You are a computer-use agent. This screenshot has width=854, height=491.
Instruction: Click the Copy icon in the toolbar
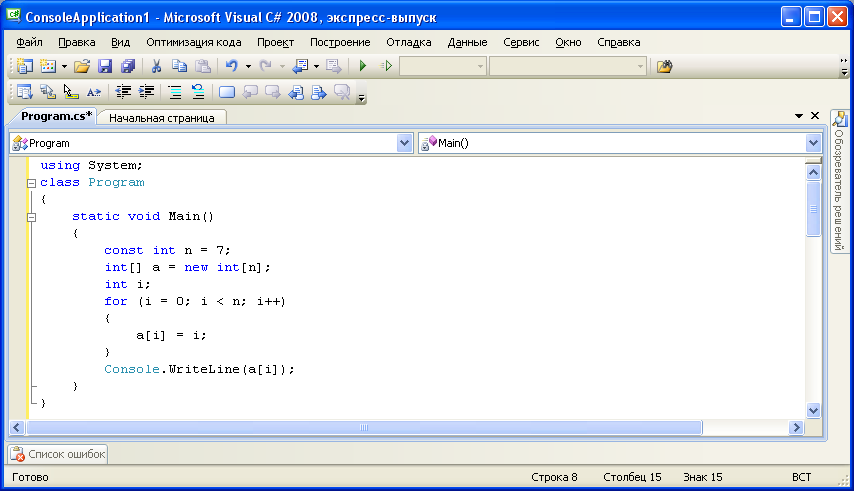pyautogui.click(x=179, y=66)
